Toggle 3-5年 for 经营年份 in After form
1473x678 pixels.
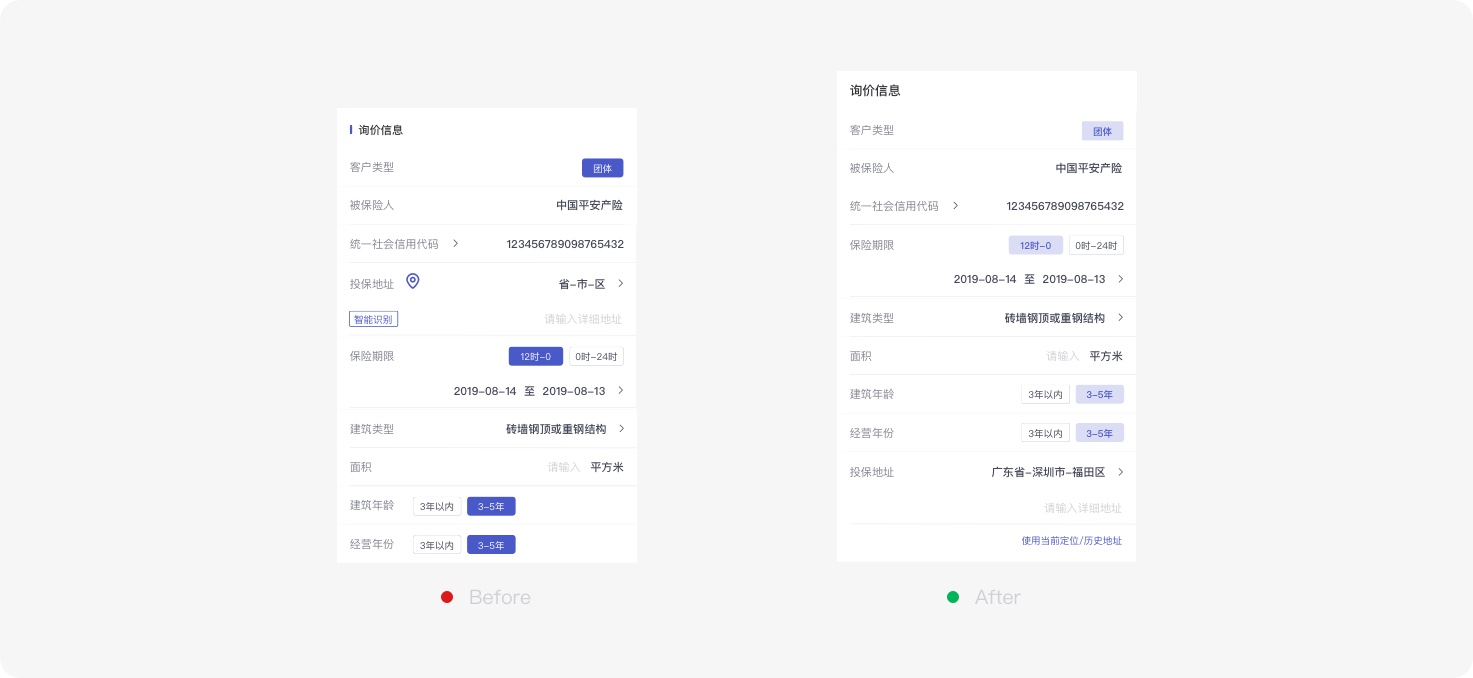point(1099,433)
